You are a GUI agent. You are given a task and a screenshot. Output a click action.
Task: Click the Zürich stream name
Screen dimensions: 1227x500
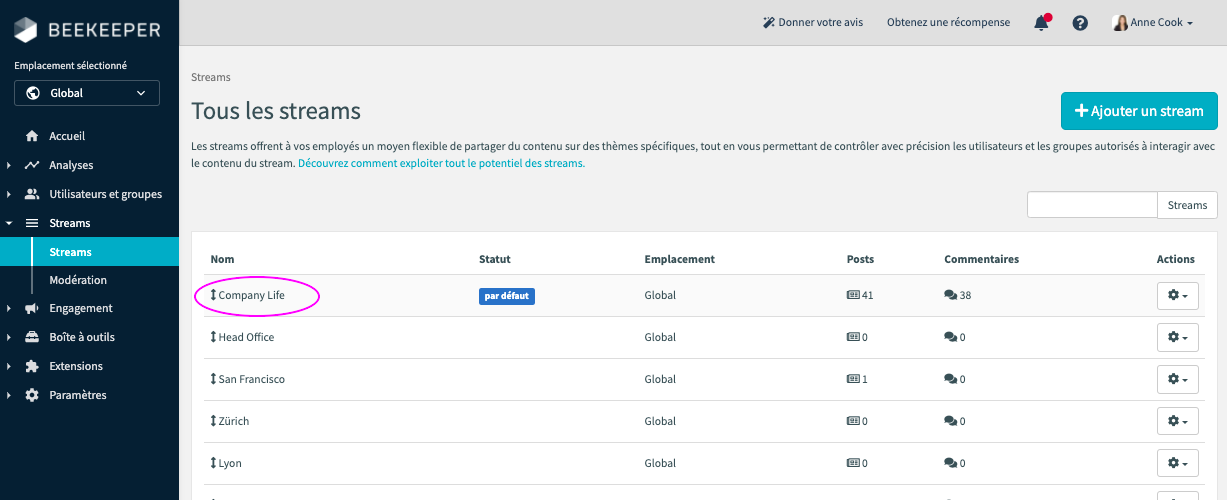click(234, 422)
